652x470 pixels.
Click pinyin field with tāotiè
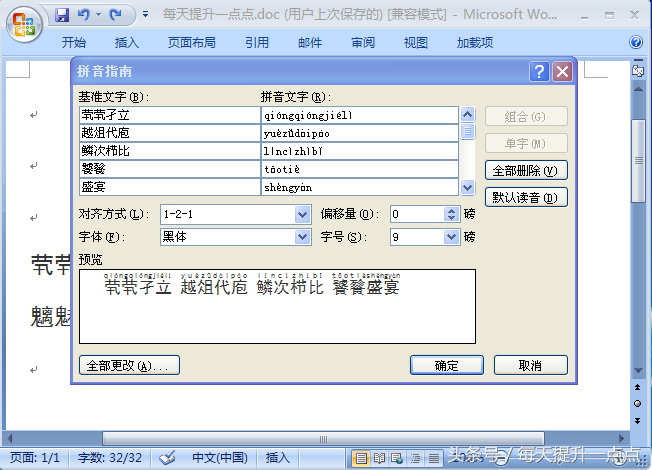(x=360, y=169)
